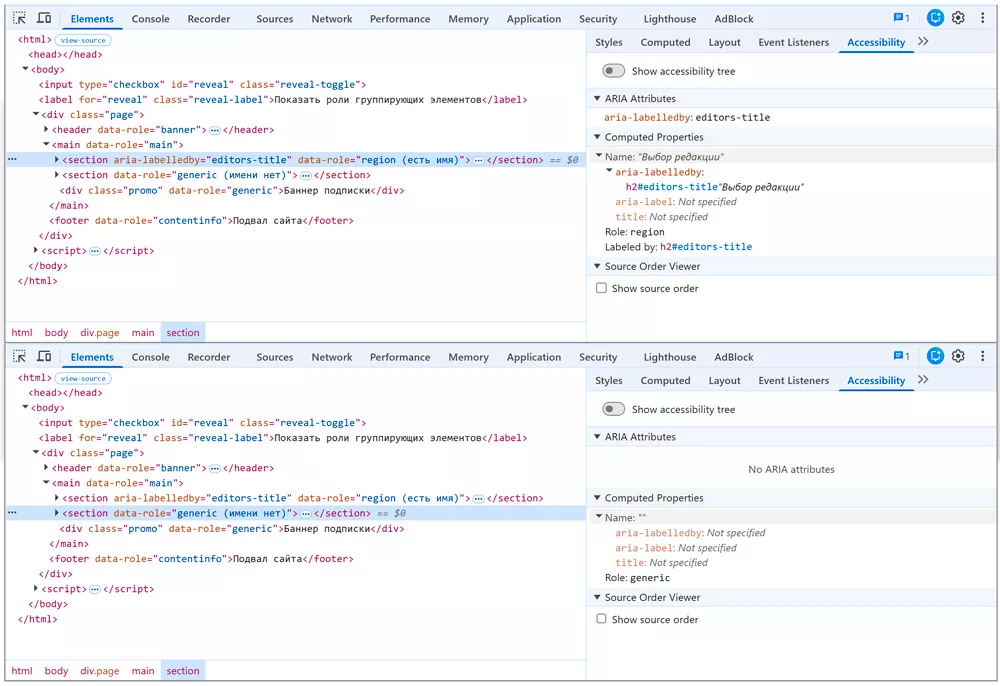Click main breadcrumb in top panel

pyautogui.click(x=143, y=332)
